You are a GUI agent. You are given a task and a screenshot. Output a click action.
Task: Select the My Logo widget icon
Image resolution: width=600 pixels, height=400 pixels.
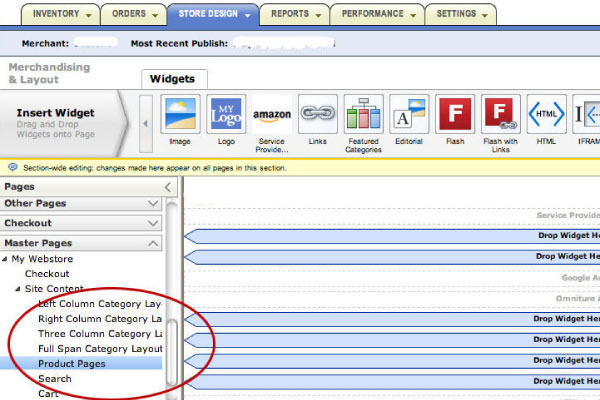(226, 116)
